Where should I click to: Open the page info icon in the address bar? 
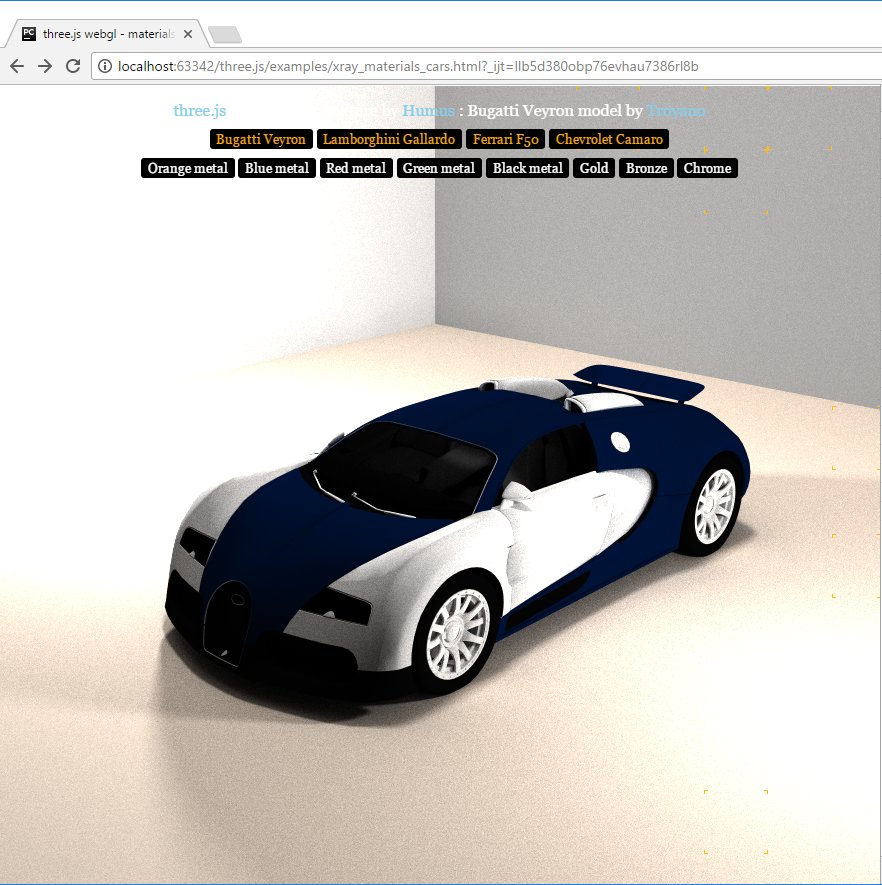pos(106,66)
